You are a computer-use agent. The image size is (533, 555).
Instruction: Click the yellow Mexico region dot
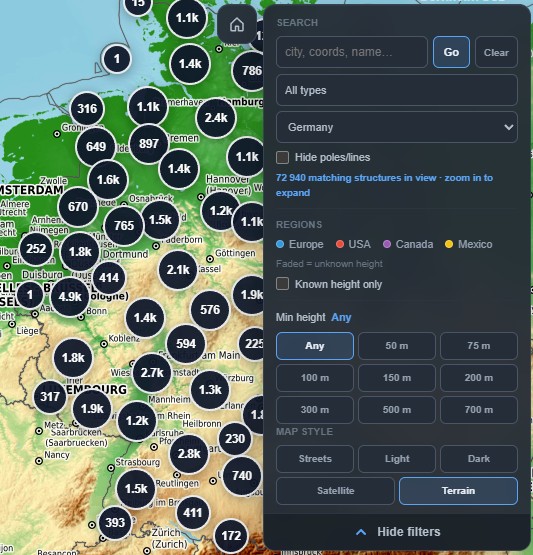coord(449,244)
